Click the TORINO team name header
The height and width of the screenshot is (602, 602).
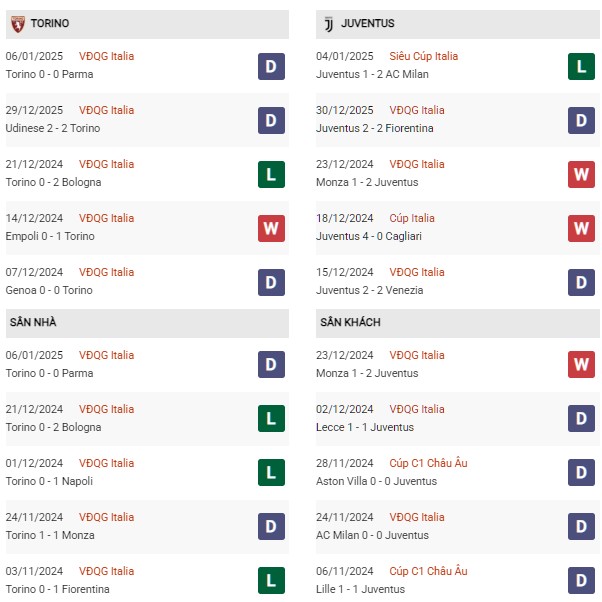point(50,23)
